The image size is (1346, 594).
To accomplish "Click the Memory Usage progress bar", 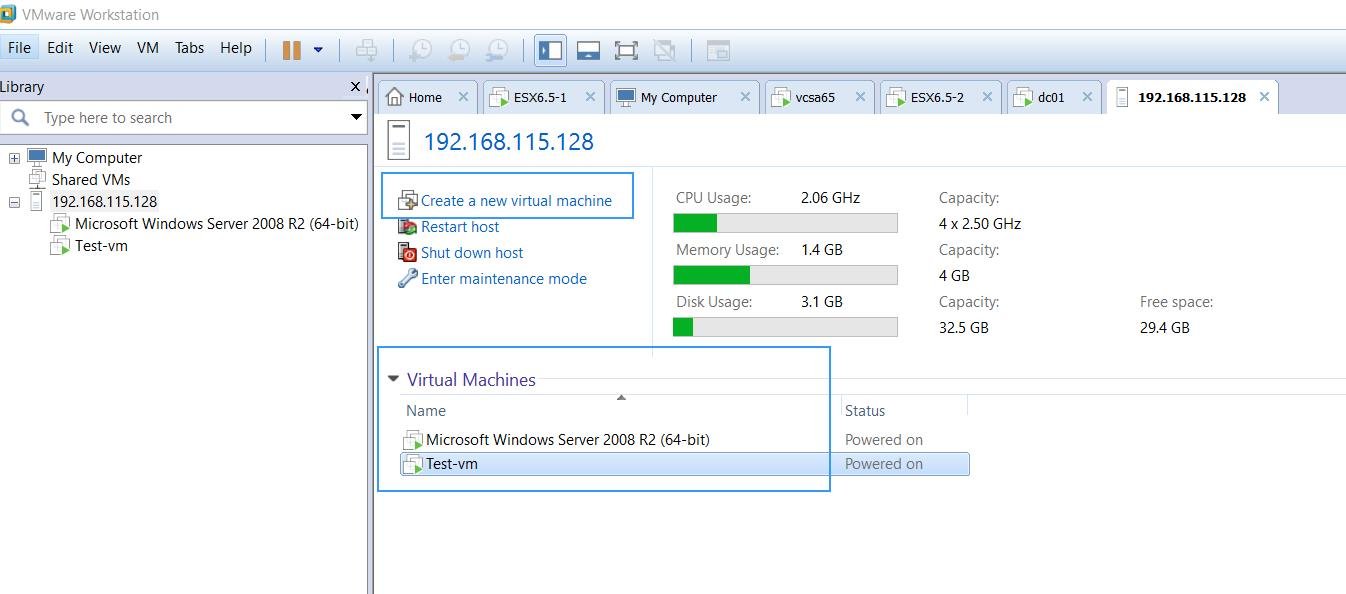I will [x=785, y=275].
